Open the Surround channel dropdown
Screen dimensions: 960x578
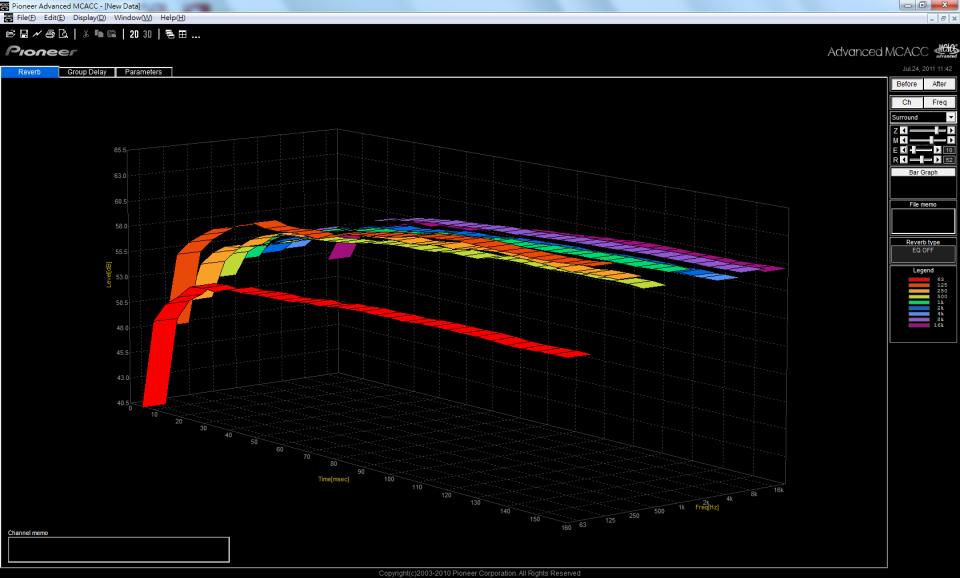pos(950,118)
